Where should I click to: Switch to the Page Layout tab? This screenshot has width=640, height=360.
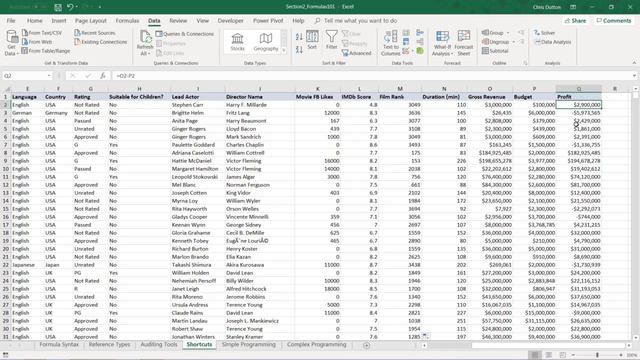(x=91, y=20)
